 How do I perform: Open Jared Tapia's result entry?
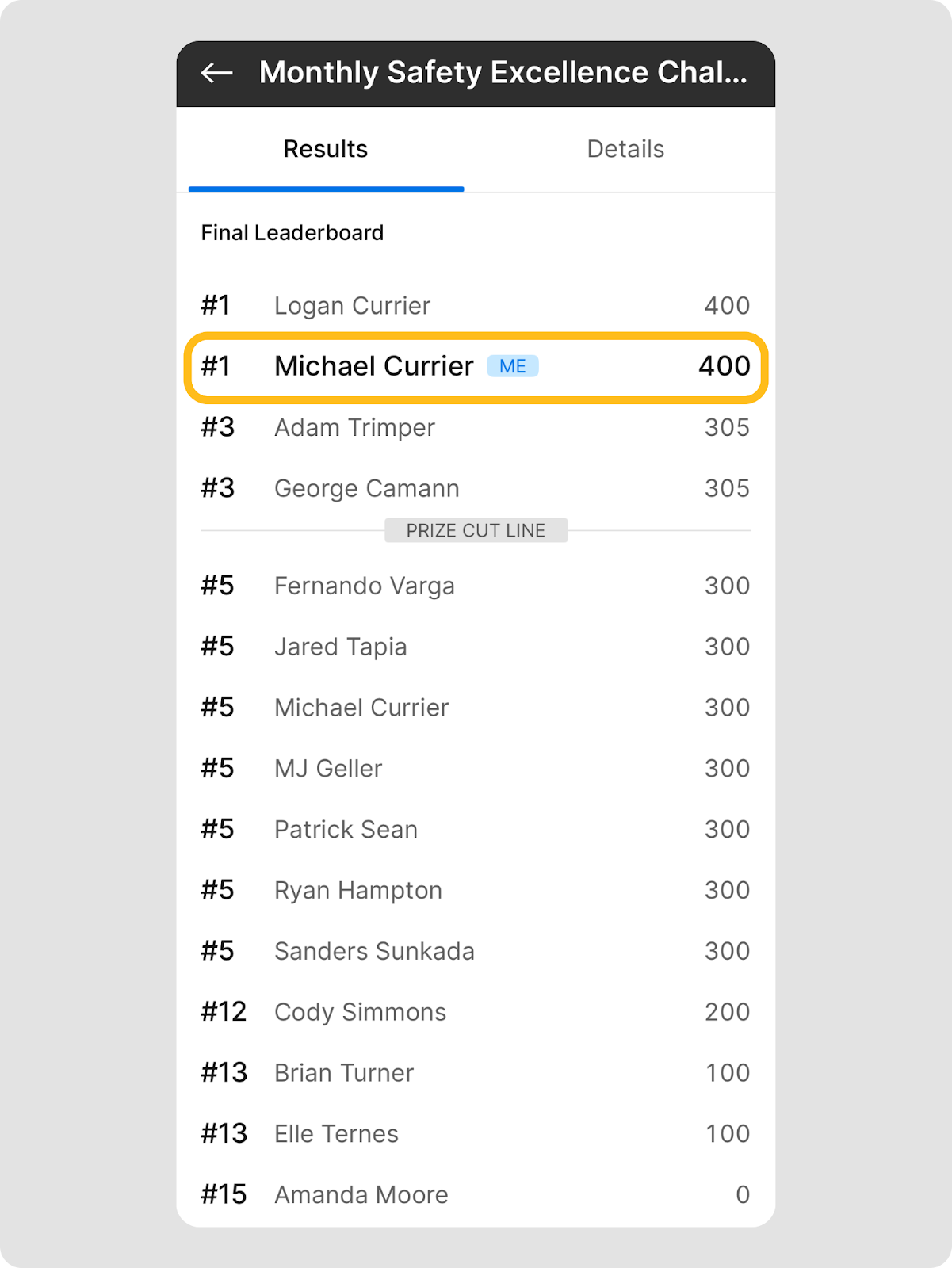pyautogui.click(x=476, y=647)
